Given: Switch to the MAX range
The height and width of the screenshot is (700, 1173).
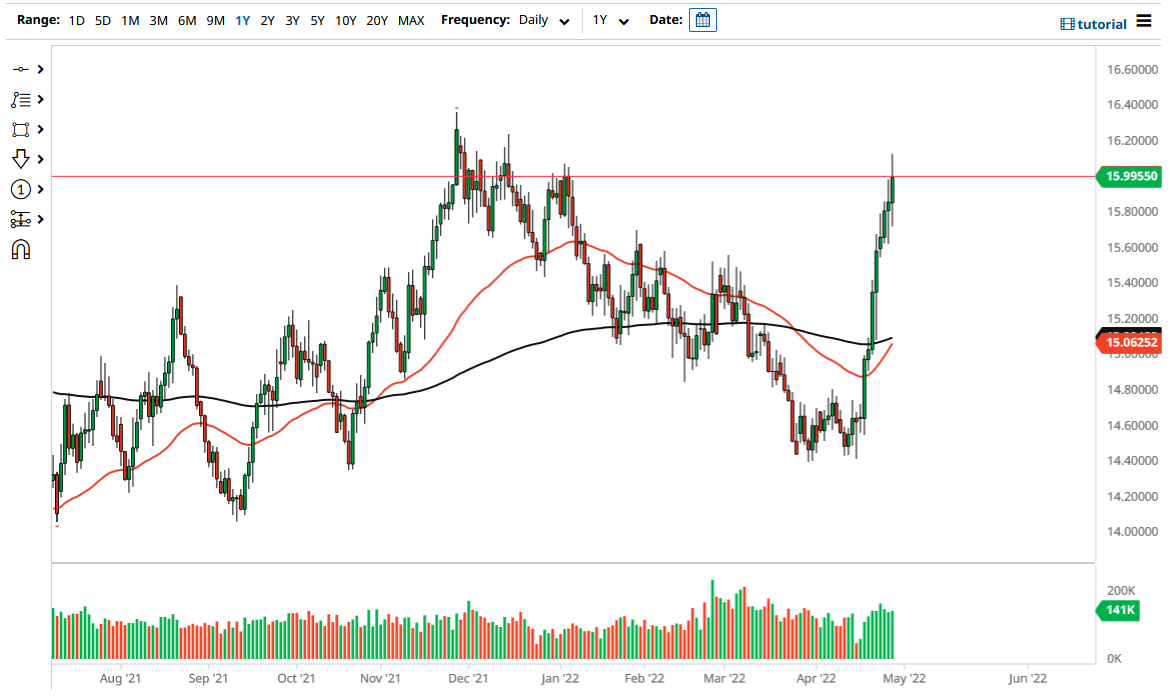Looking at the screenshot, I should pos(411,20).
